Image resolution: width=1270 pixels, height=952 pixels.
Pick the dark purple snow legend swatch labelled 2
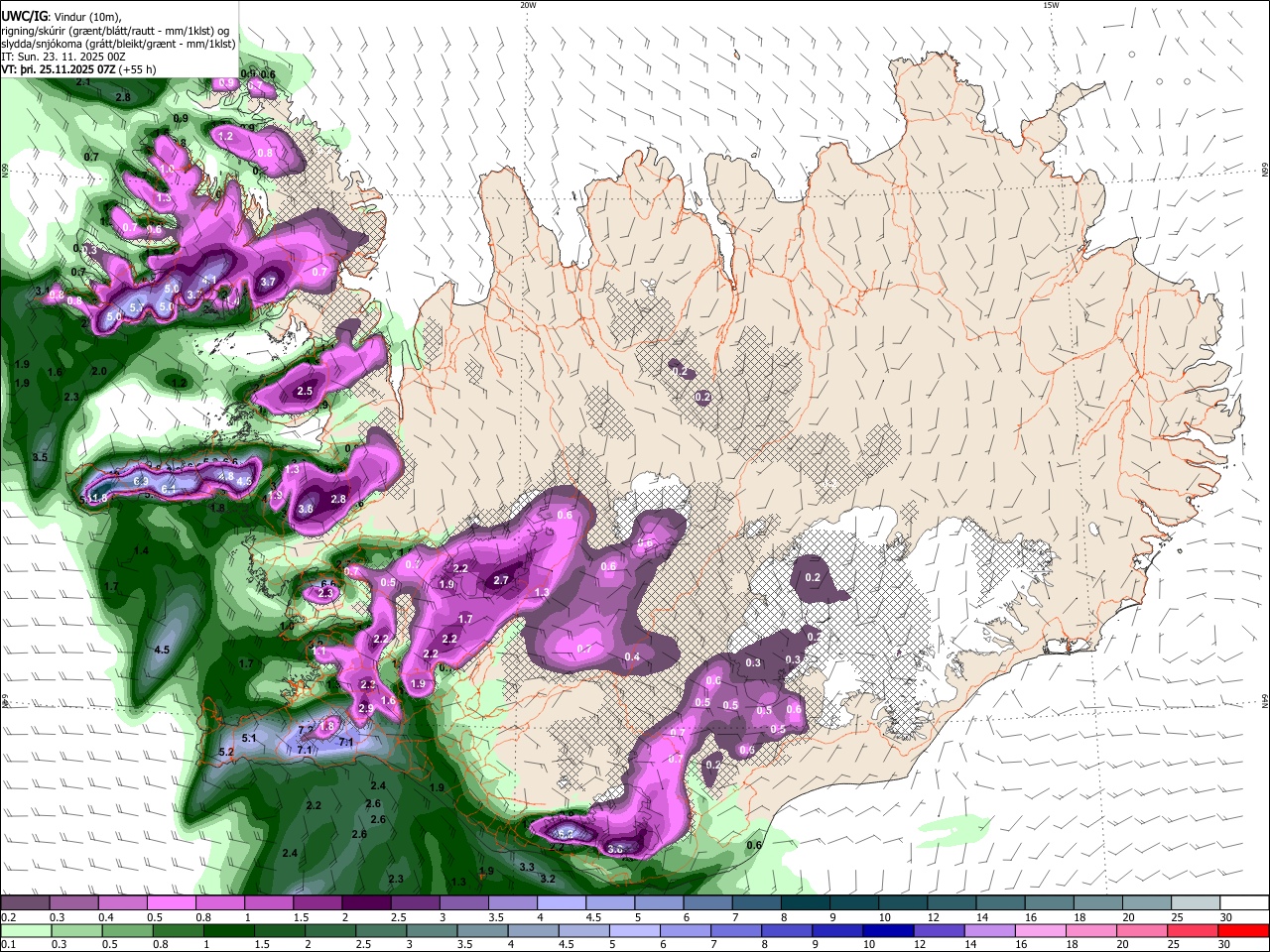click(x=365, y=902)
